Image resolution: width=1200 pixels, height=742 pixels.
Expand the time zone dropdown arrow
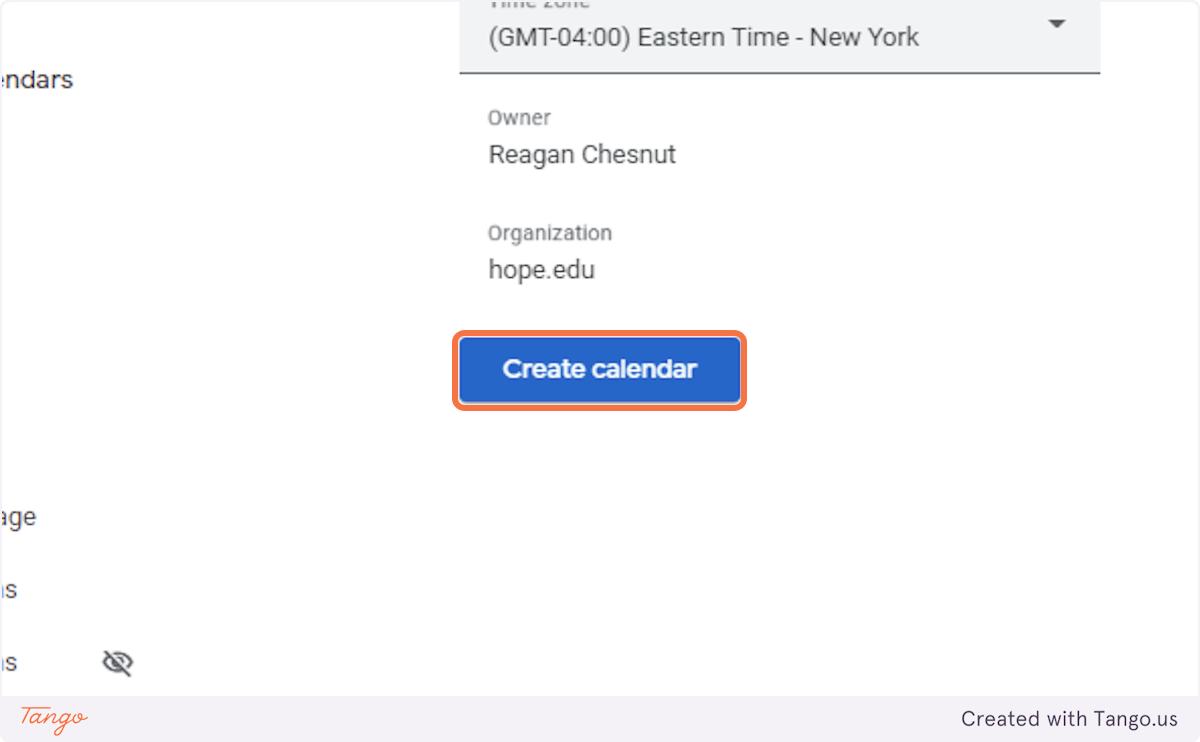(1057, 24)
